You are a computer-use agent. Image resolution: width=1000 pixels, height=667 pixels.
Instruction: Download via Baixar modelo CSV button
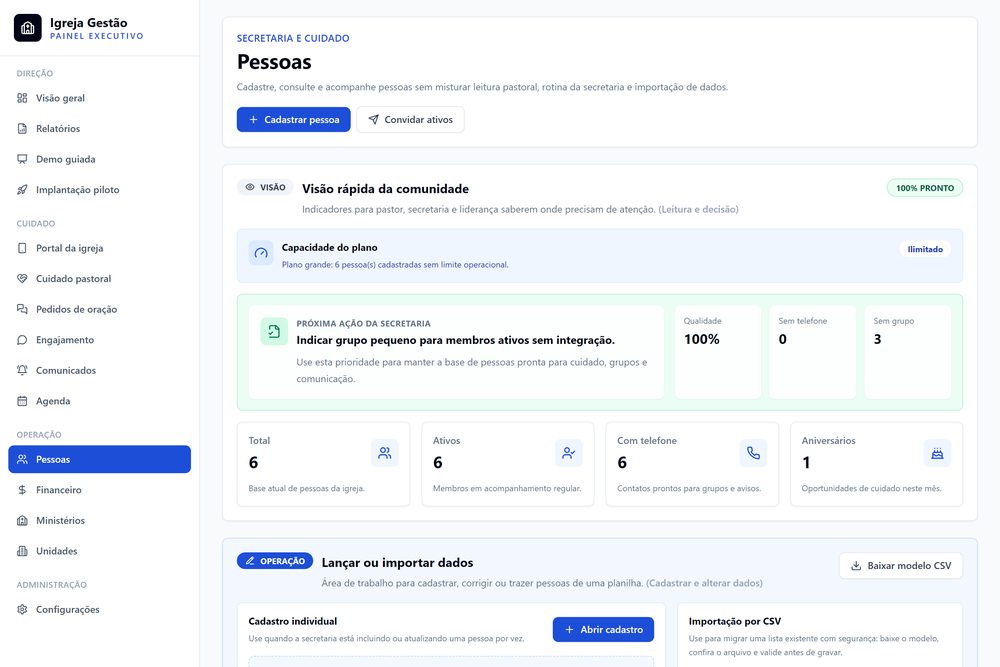tap(901, 566)
